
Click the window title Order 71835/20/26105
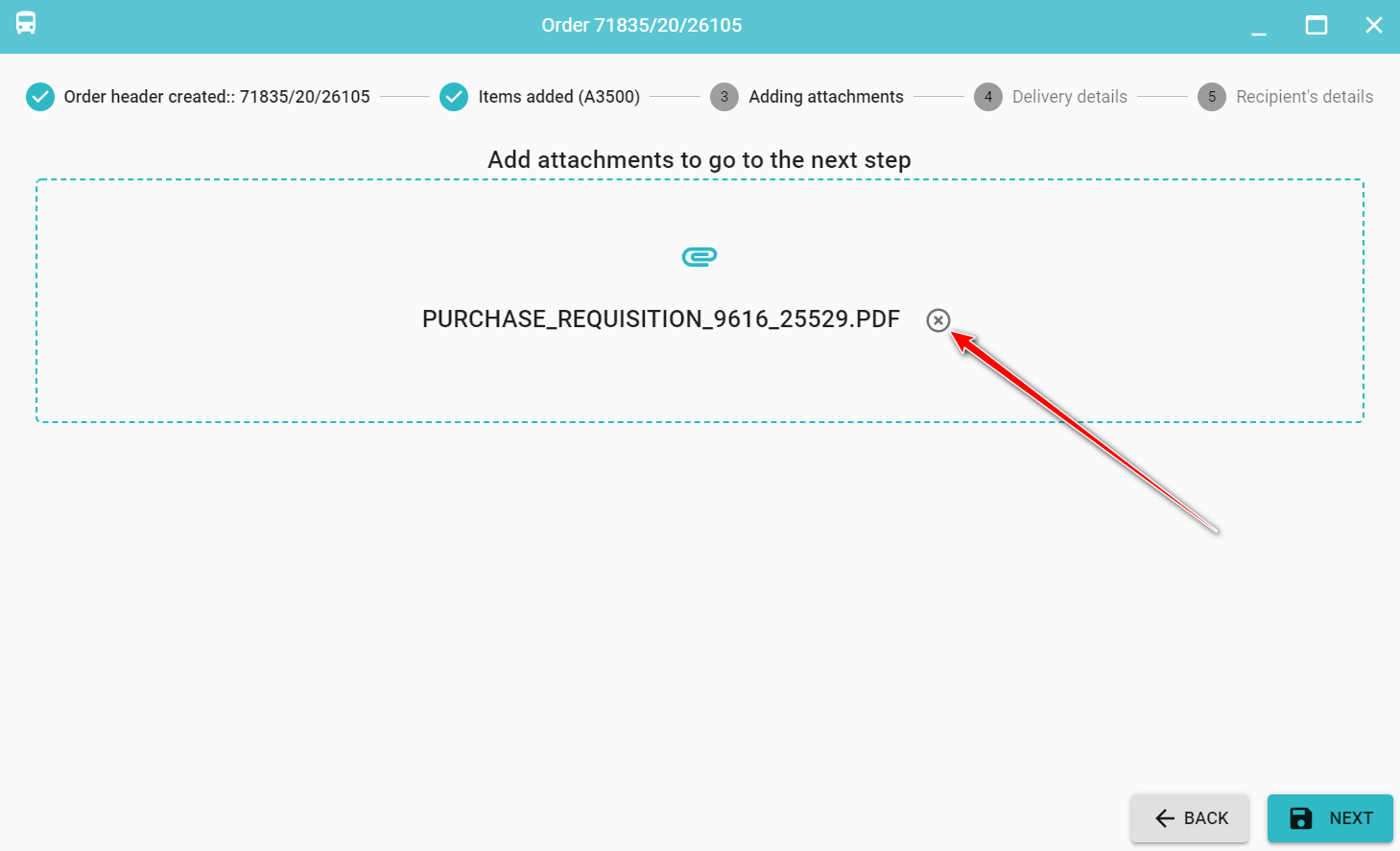(642, 25)
